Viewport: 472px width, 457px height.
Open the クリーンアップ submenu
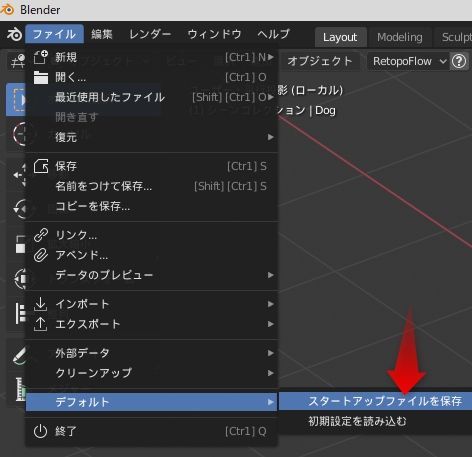tap(151, 373)
